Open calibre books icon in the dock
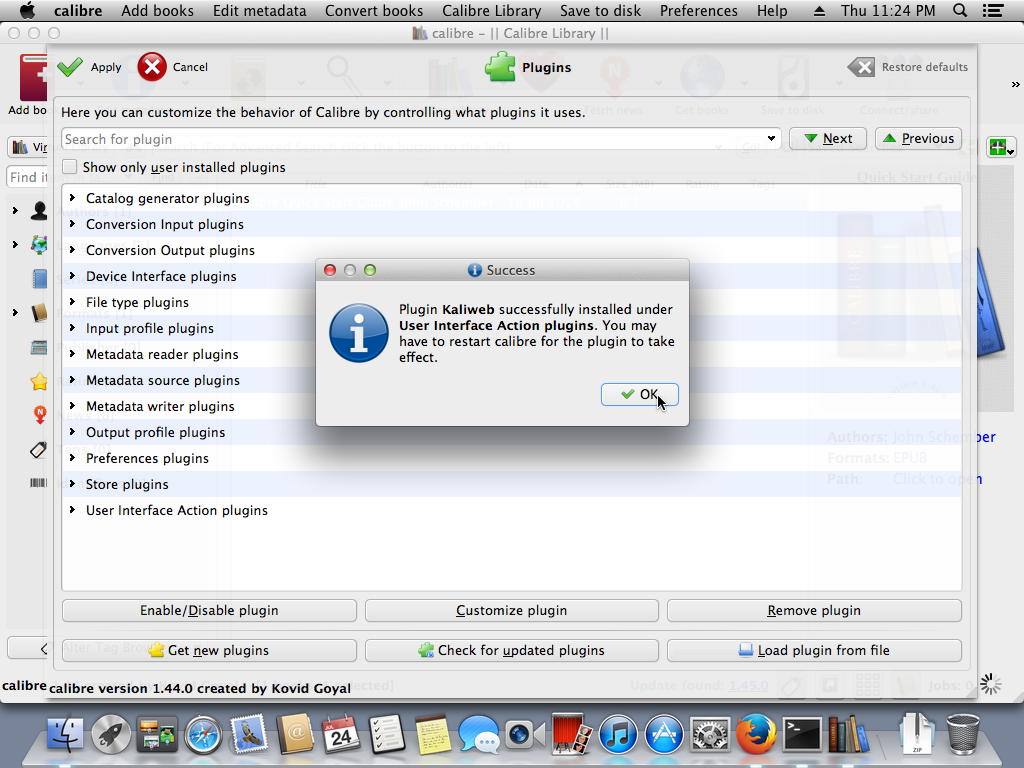 pyautogui.click(x=848, y=734)
